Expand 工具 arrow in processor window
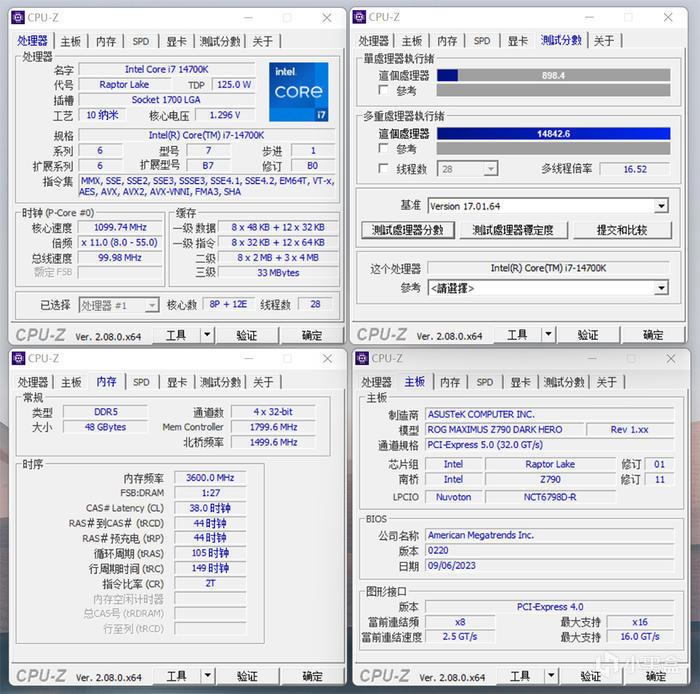 click(x=207, y=334)
